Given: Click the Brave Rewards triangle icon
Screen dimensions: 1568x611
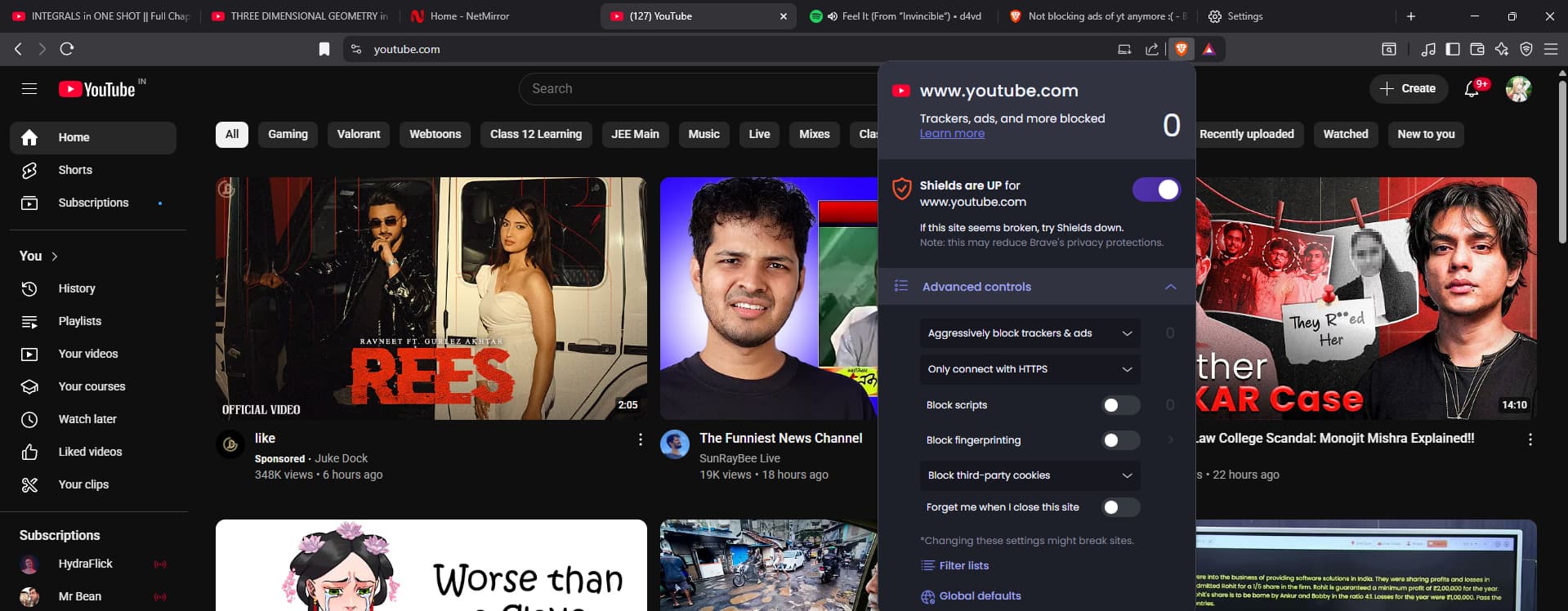Looking at the screenshot, I should click(1209, 49).
